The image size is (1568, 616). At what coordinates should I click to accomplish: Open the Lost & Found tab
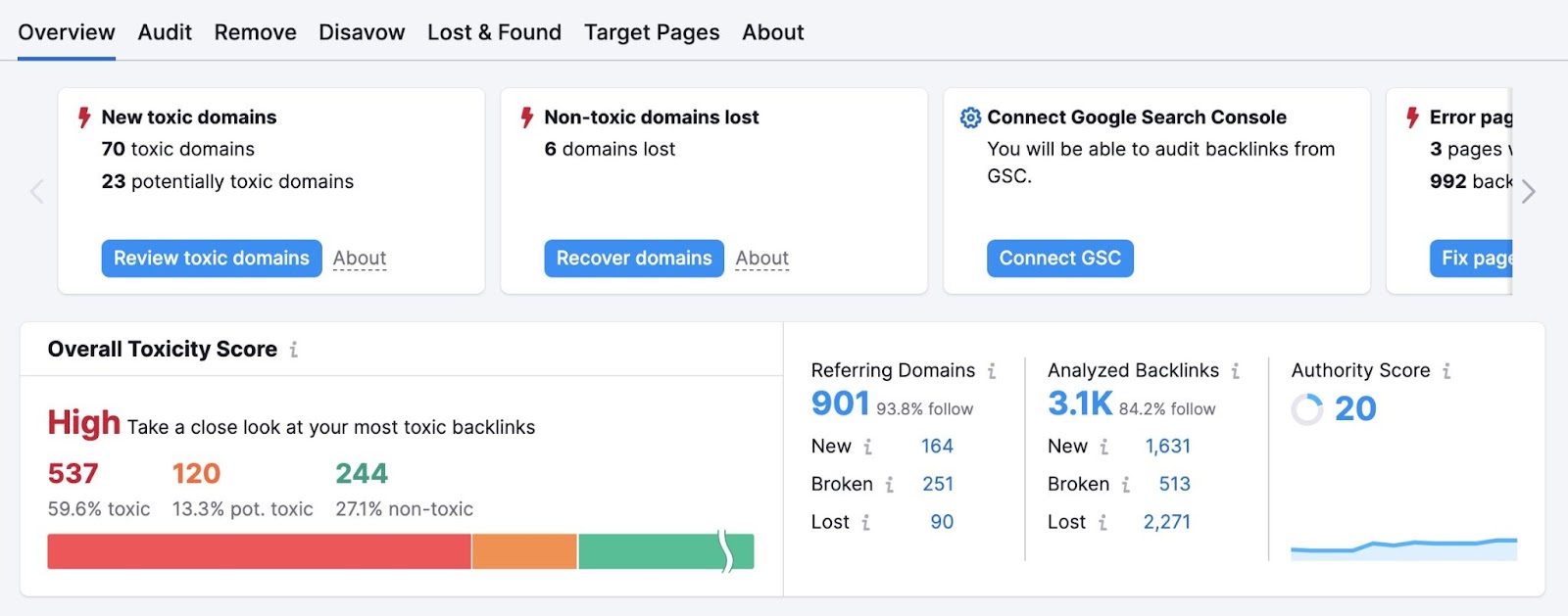494,32
